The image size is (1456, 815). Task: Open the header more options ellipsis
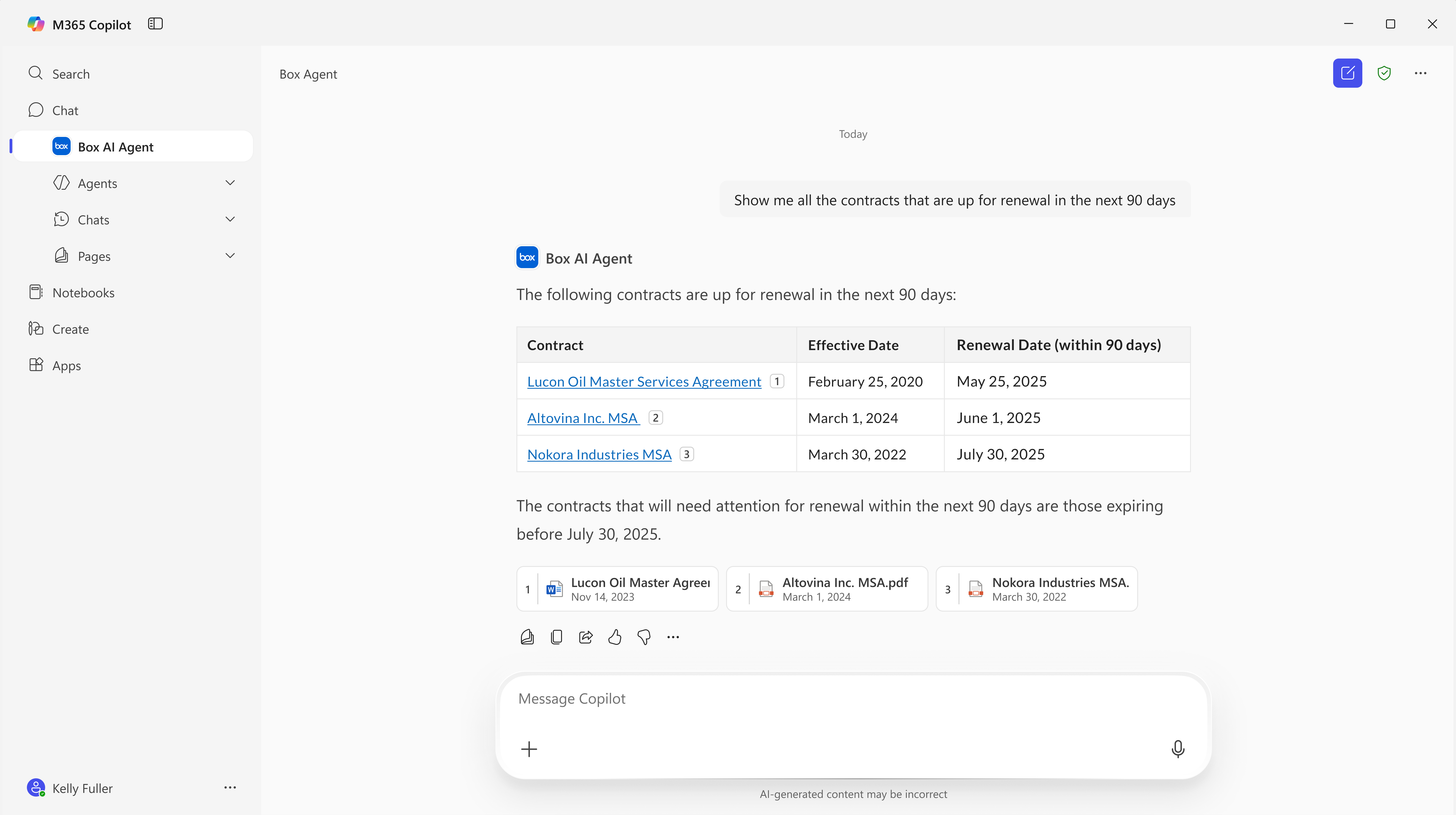coord(1420,73)
